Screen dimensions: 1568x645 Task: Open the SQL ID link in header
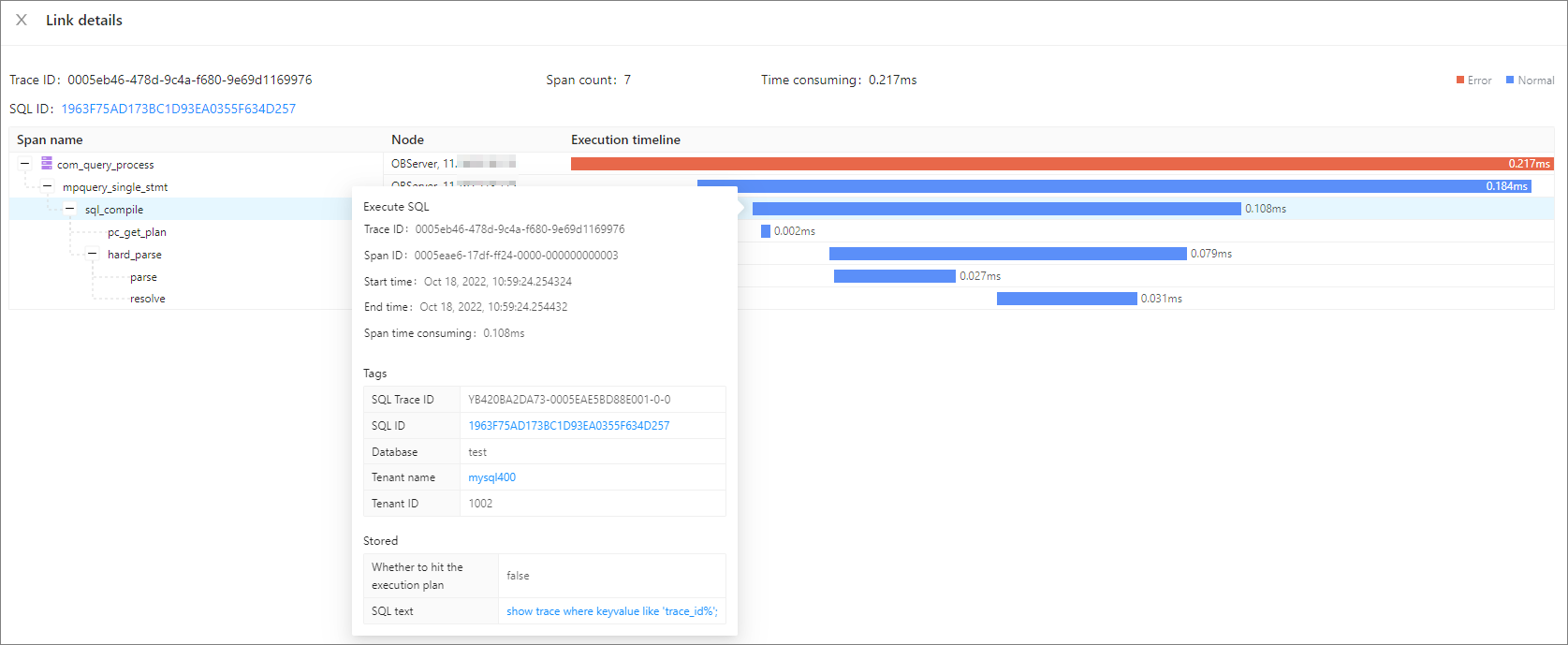pyautogui.click(x=178, y=109)
